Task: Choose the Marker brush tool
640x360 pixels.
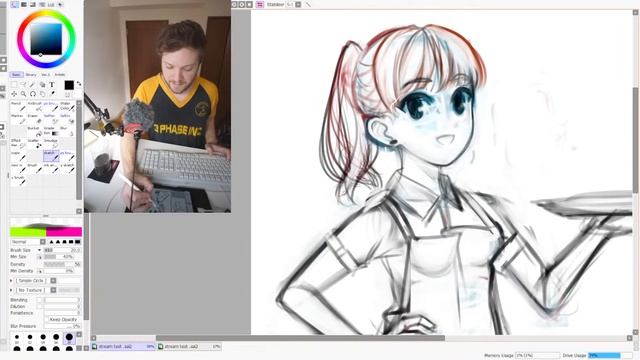Action: 18,119
